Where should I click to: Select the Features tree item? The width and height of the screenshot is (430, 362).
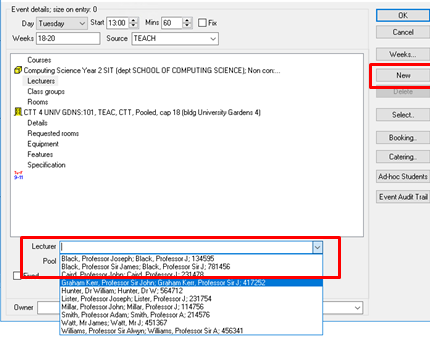point(40,154)
